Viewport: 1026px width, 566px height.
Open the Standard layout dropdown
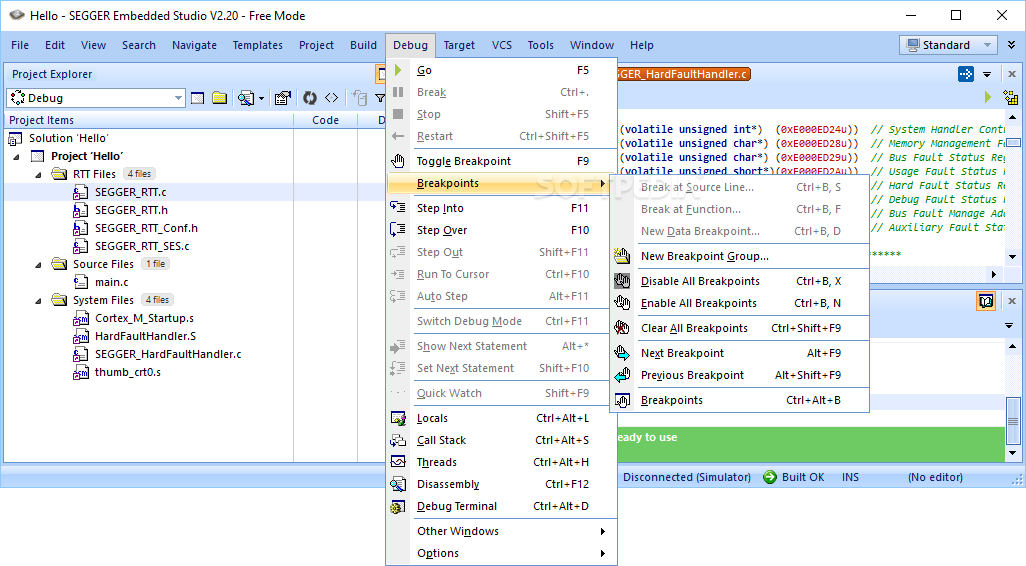(948, 45)
